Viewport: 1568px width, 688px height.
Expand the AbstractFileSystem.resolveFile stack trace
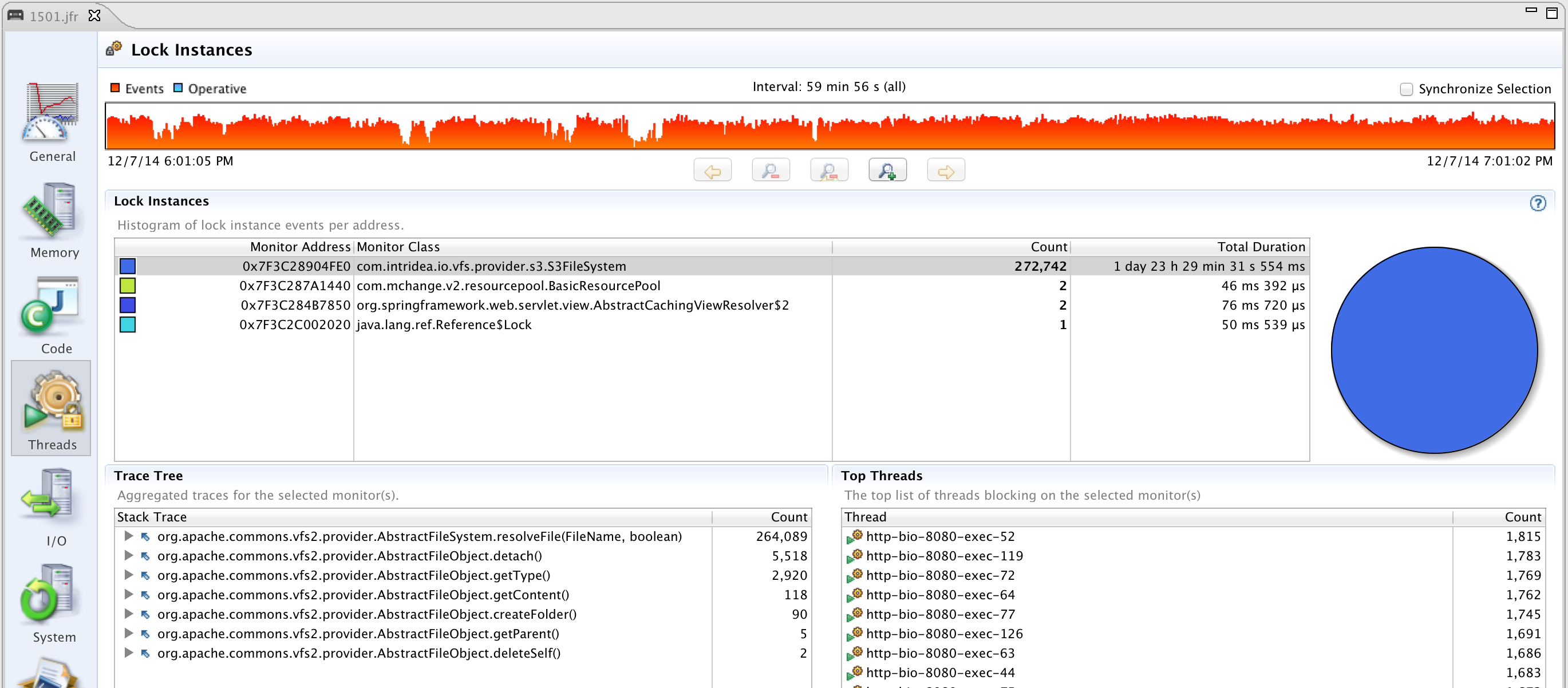point(128,536)
